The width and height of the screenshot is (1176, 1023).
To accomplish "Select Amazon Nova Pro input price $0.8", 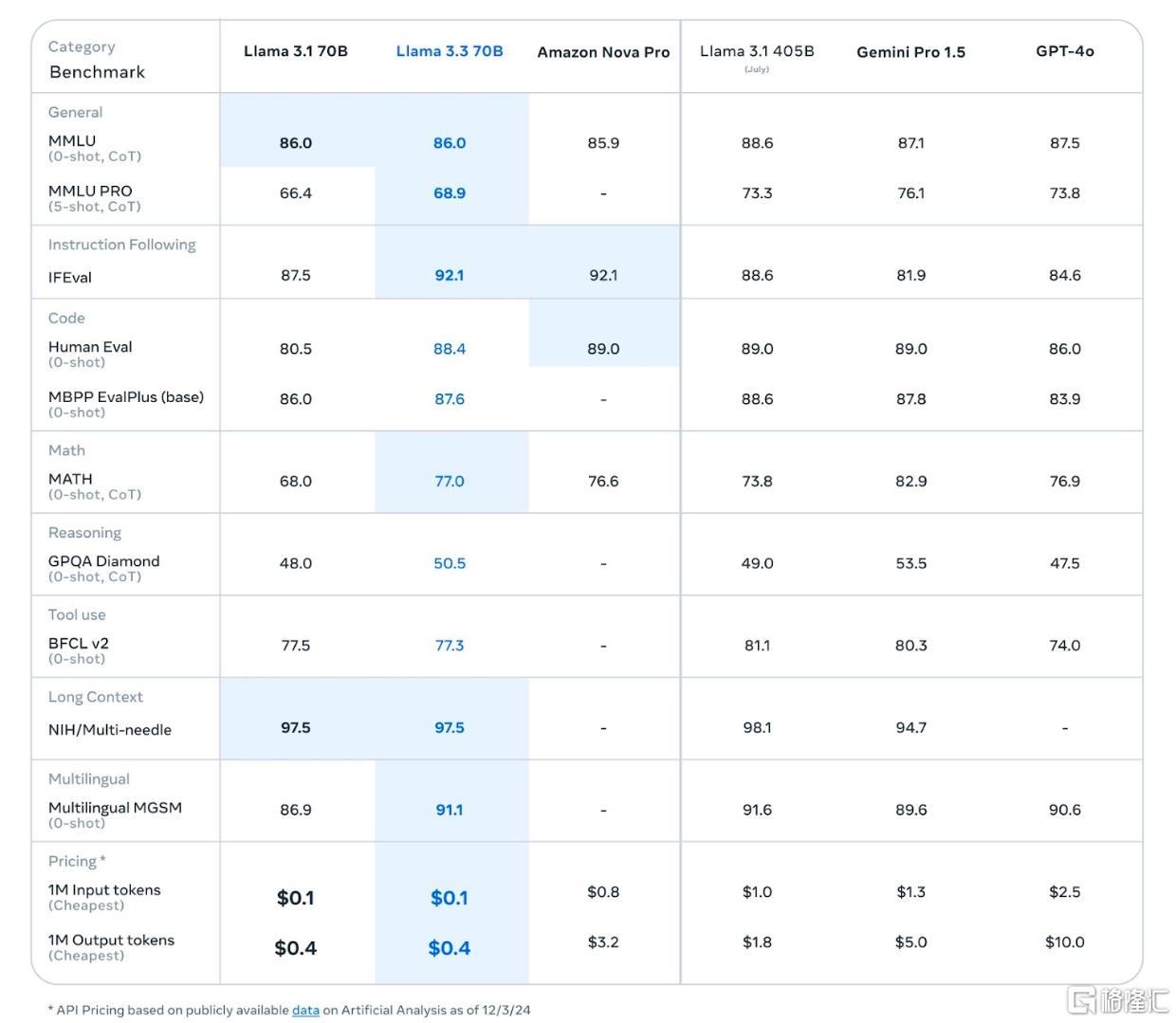I will [603, 892].
